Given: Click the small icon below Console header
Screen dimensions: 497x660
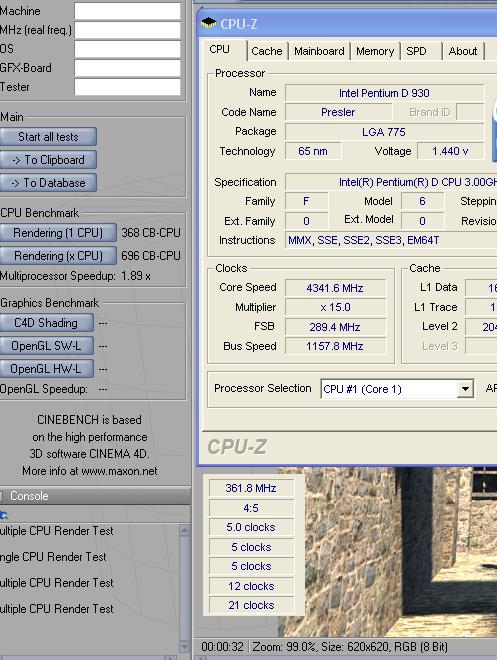Looking at the screenshot, I should (4, 514).
